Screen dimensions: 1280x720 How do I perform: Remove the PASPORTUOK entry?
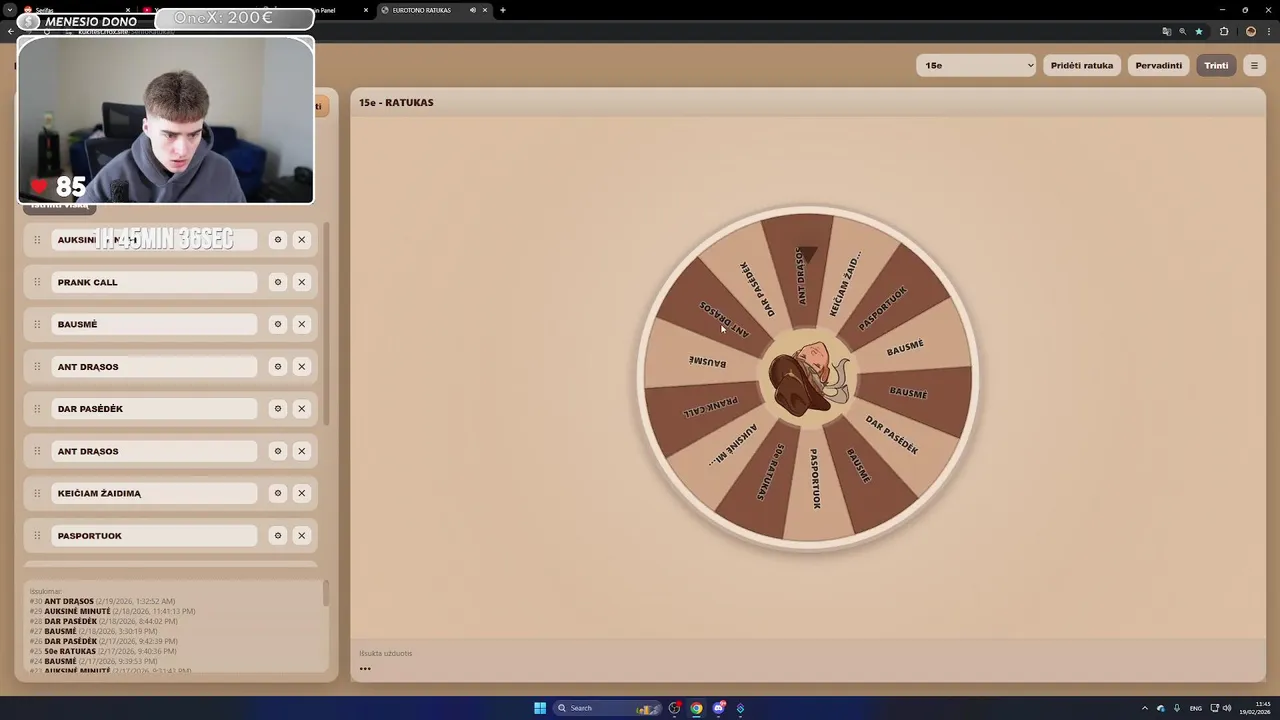point(301,536)
